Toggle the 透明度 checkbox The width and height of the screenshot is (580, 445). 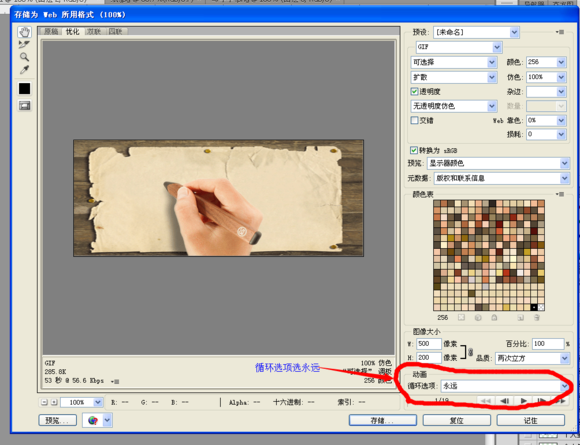point(415,91)
